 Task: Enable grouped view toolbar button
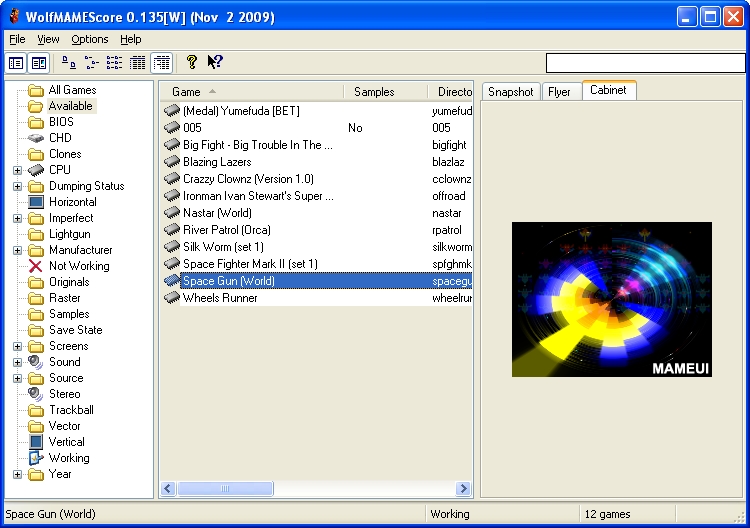coord(161,63)
